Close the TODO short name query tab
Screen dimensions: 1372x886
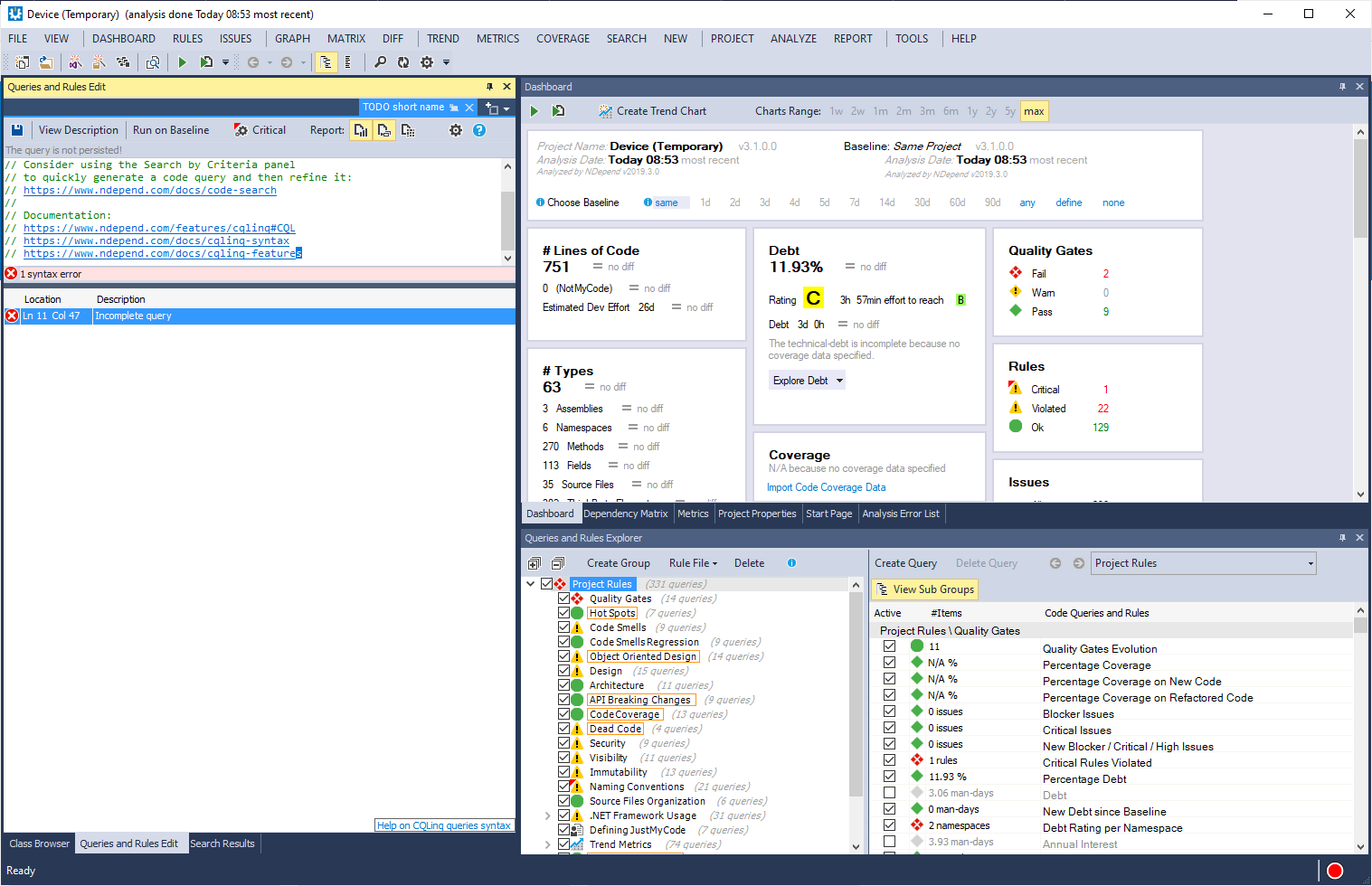click(x=469, y=108)
